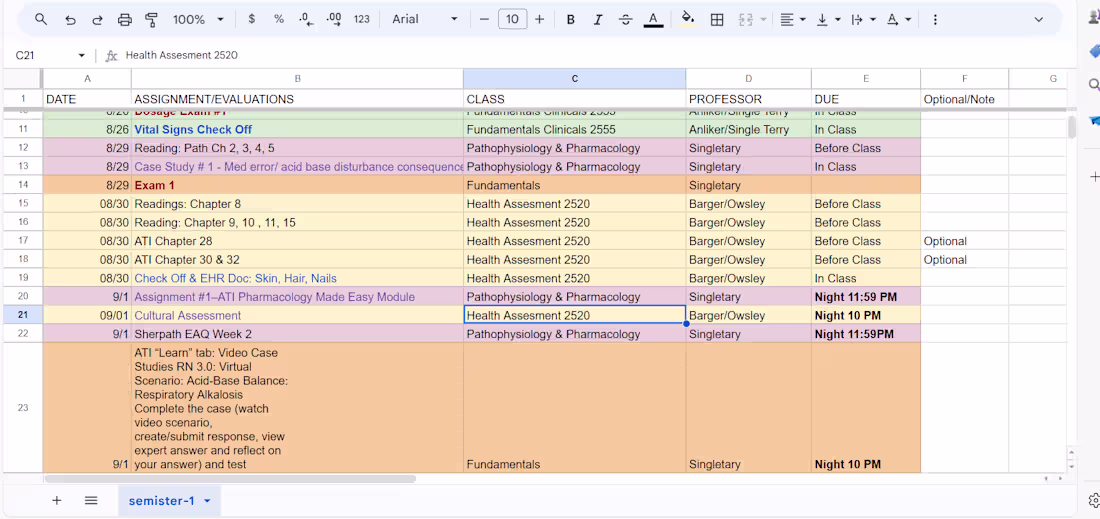Open the Arial font dropdown
Screen dimensions: 1100x519
[x=424, y=20]
